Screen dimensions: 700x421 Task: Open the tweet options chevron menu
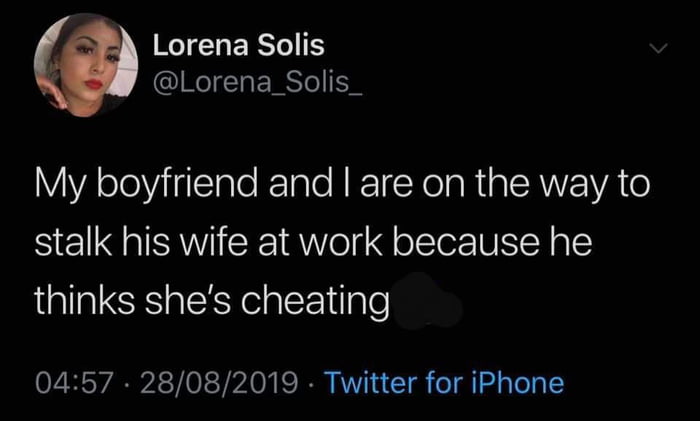656,48
